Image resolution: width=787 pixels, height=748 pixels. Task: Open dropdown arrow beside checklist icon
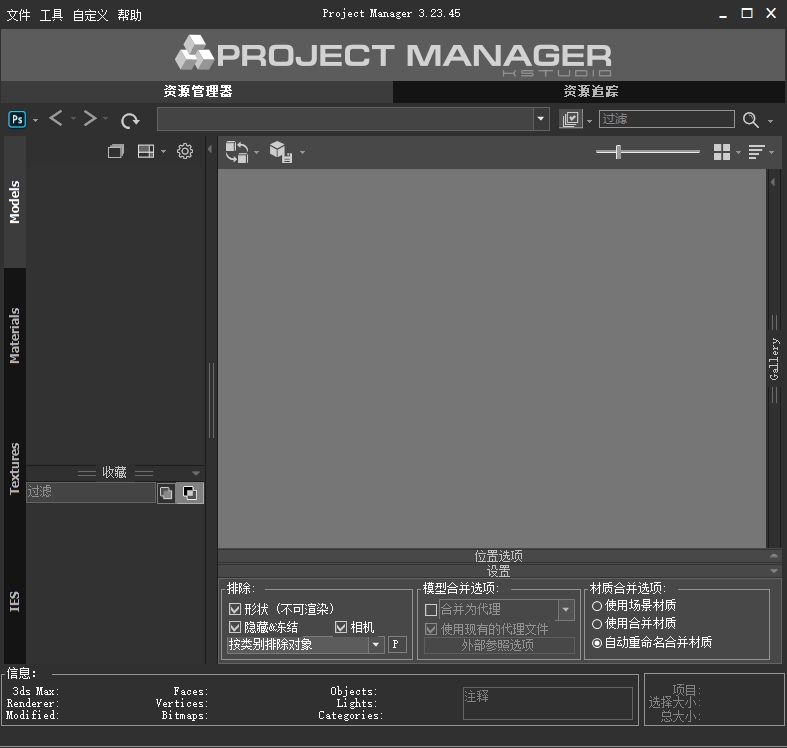click(x=589, y=121)
